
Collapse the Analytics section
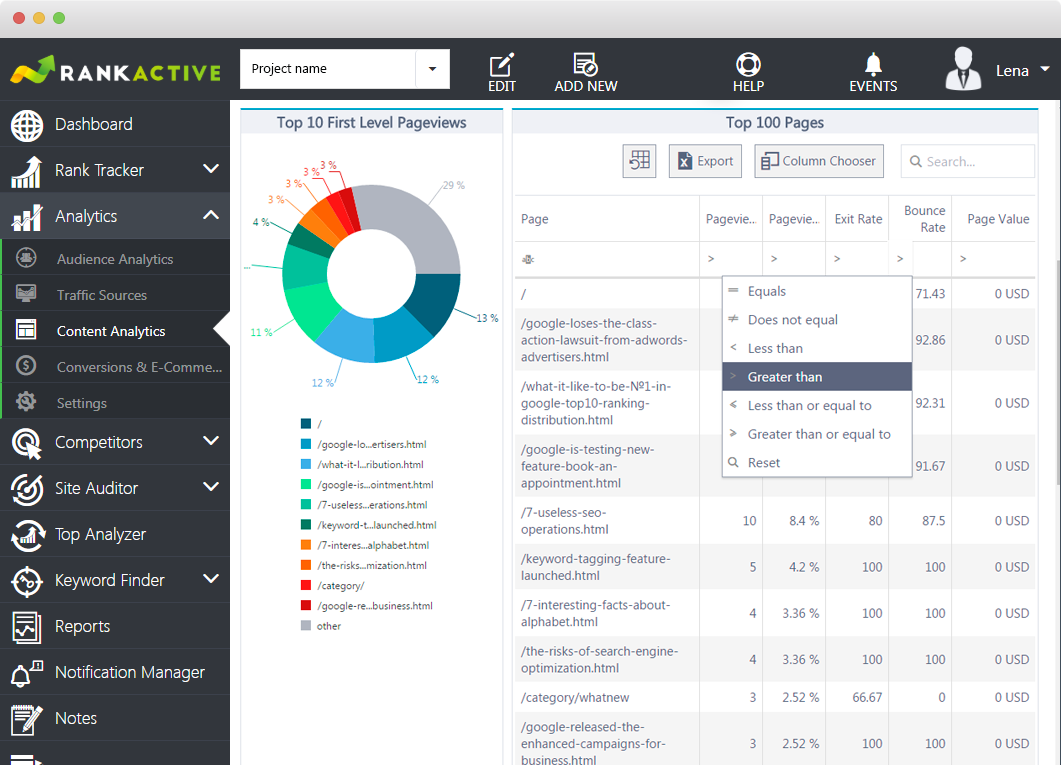[x=211, y=214]
